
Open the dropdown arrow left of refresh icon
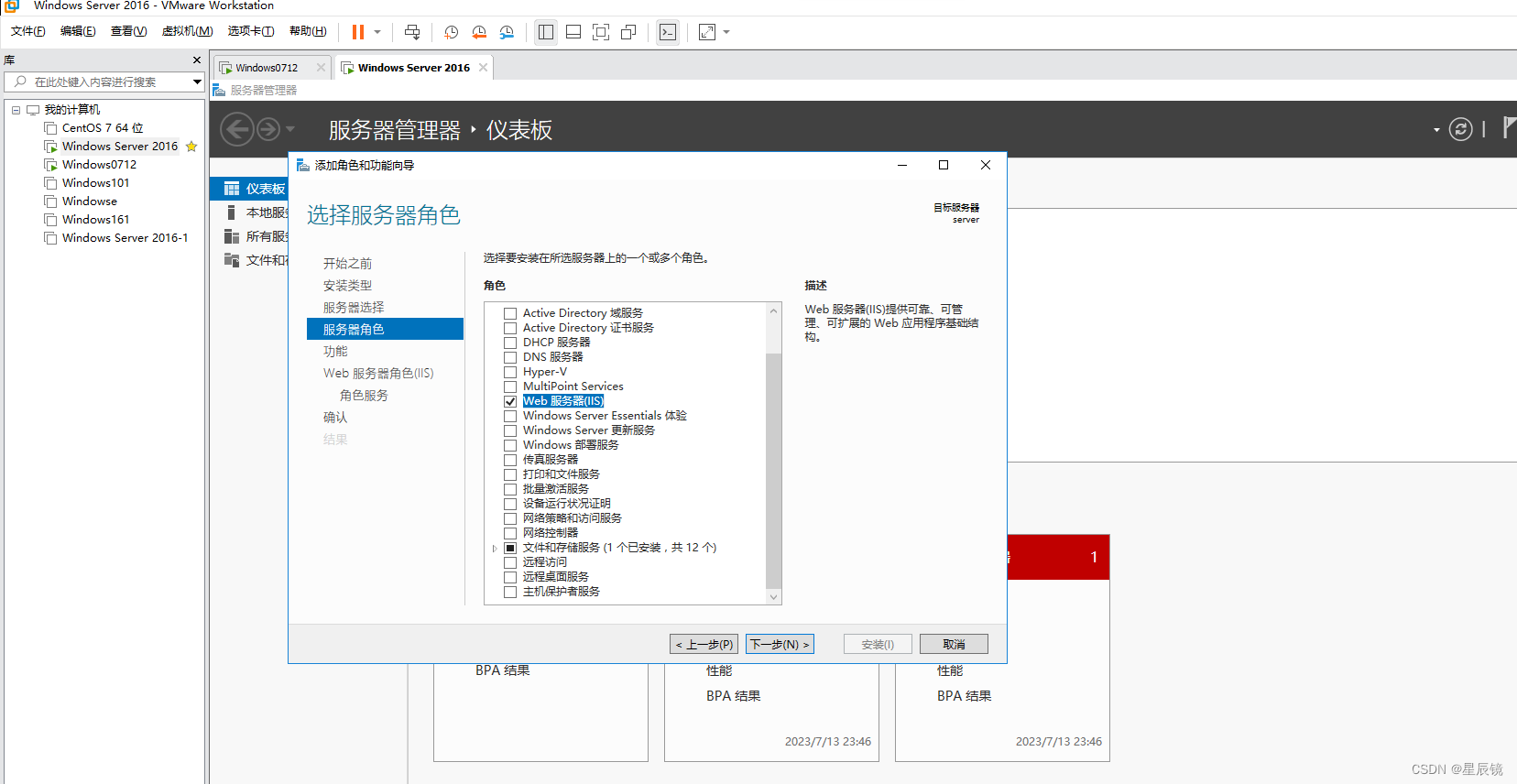point(1436,130)
